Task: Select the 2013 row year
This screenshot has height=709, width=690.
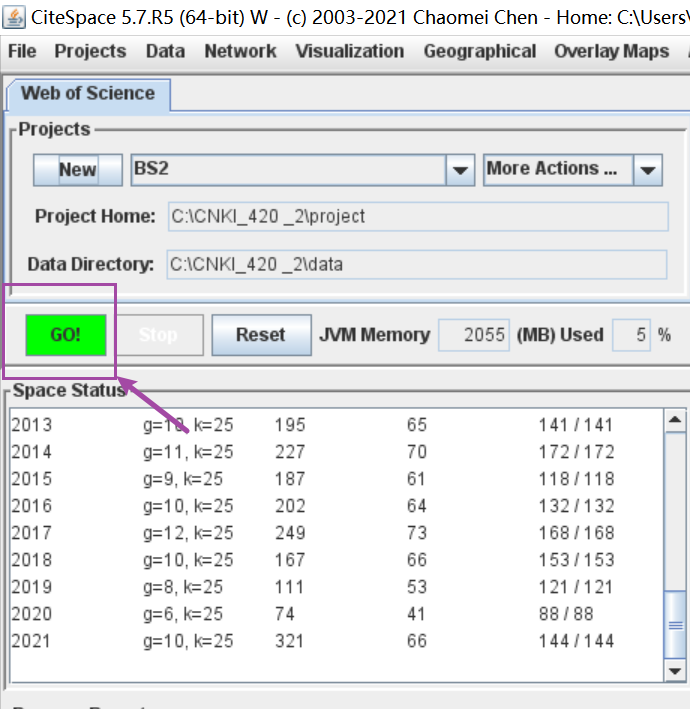Action: point(32,425)
